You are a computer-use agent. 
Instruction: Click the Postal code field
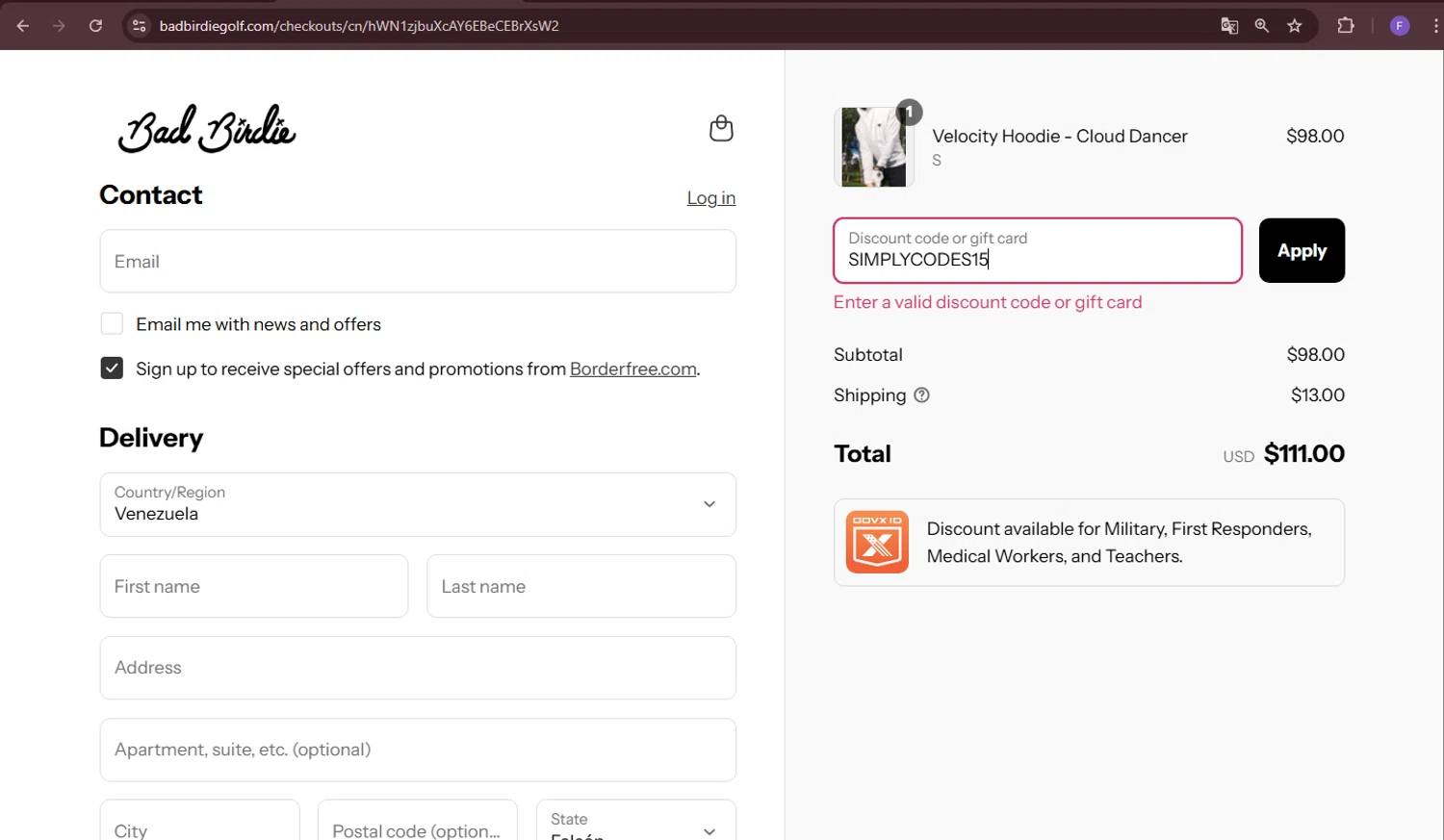point(418,820)
